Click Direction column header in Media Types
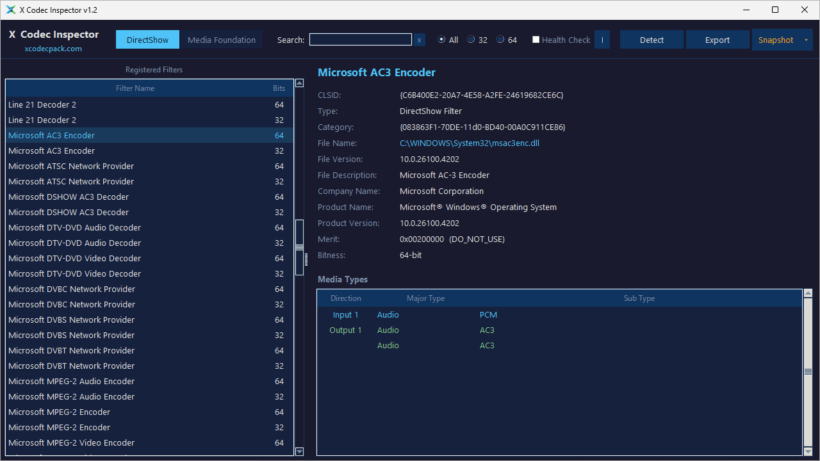The width and height of the screenshot is (820, 461). coord(345,298)
